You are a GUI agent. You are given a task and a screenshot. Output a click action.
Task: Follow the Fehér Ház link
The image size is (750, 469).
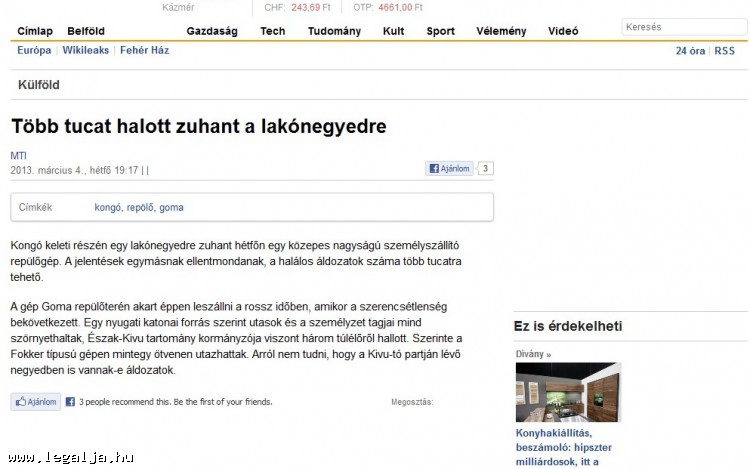[146, 50]
